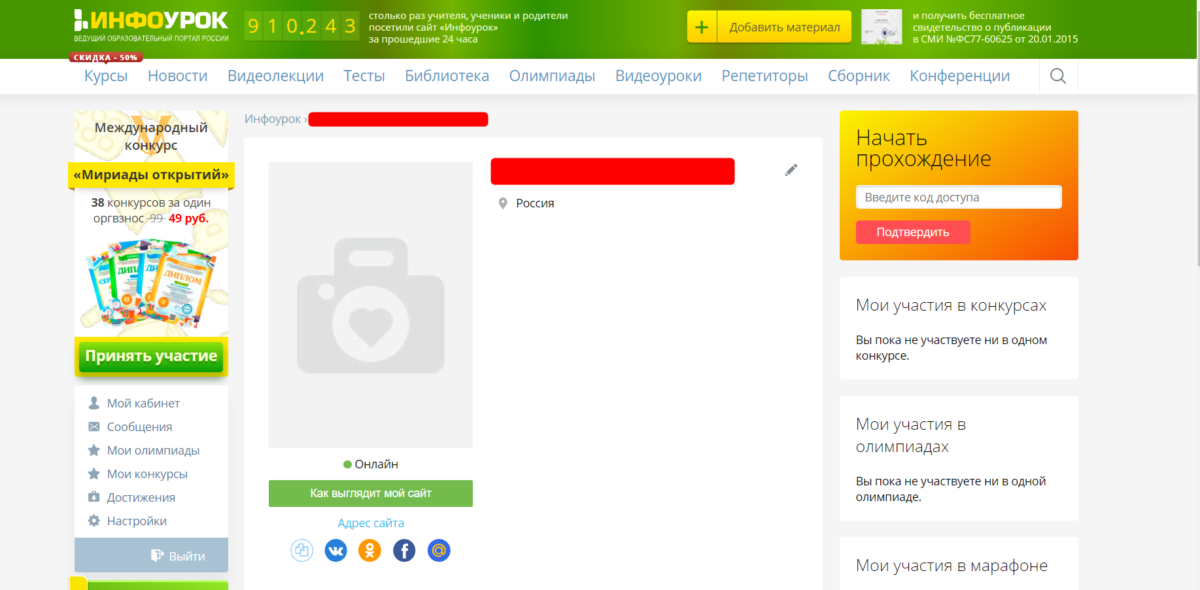Open the Олимпиады menu item
Screen dimensions: 1200x590
pos(552,76)
